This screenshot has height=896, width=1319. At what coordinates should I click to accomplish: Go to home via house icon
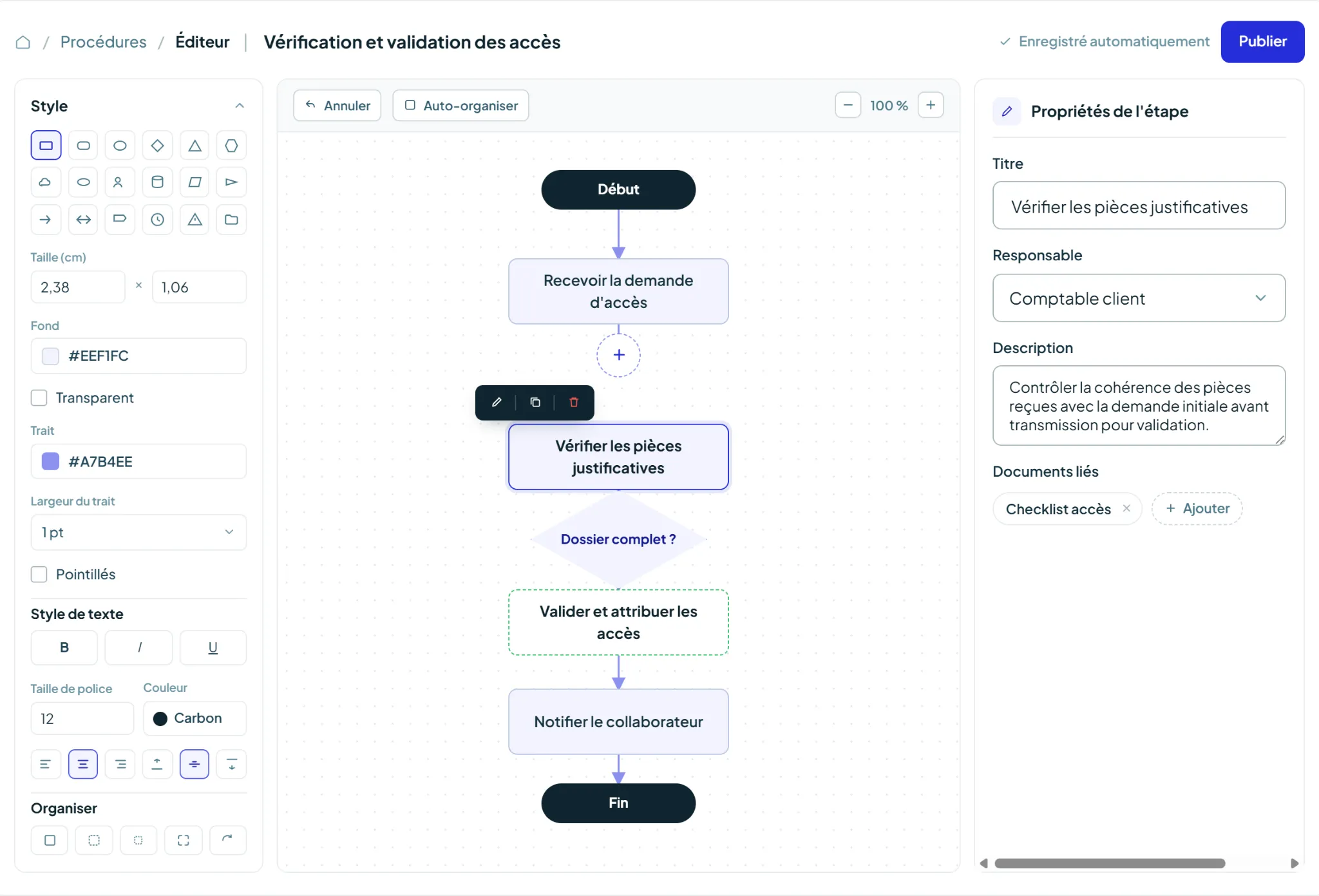point(23,43)
